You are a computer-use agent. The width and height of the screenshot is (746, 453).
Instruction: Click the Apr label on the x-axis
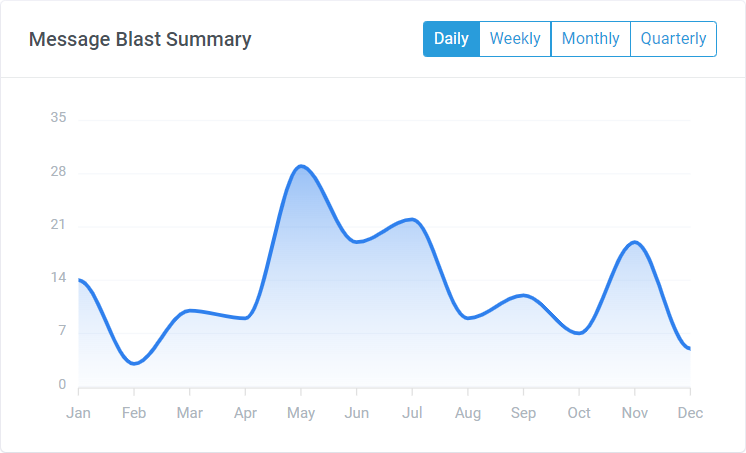(245, 413)
